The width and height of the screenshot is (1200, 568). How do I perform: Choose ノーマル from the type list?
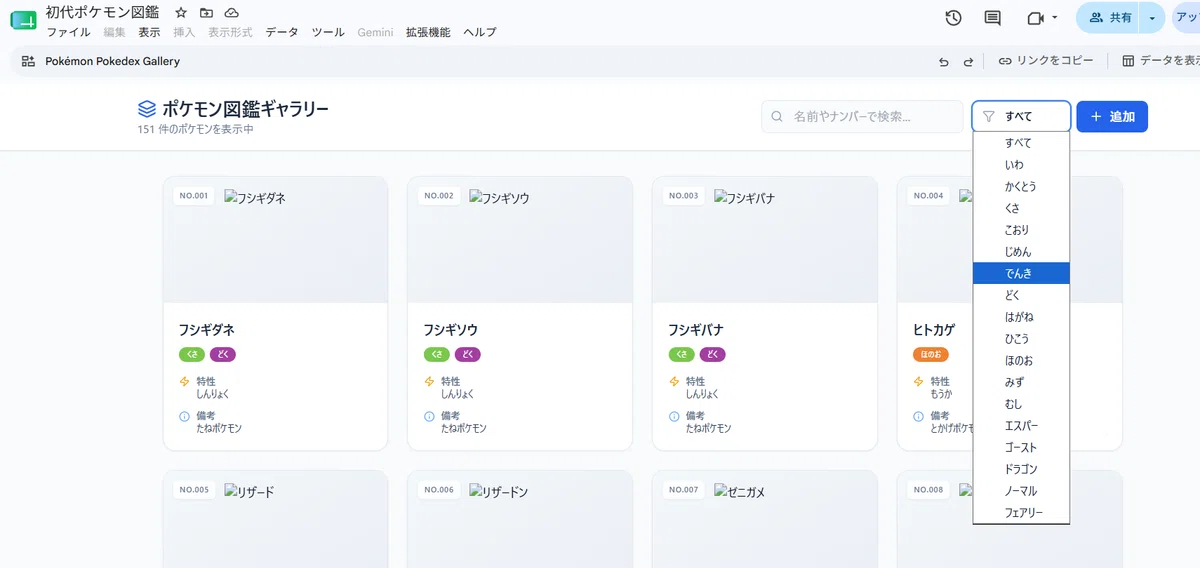coord(1021,491)
